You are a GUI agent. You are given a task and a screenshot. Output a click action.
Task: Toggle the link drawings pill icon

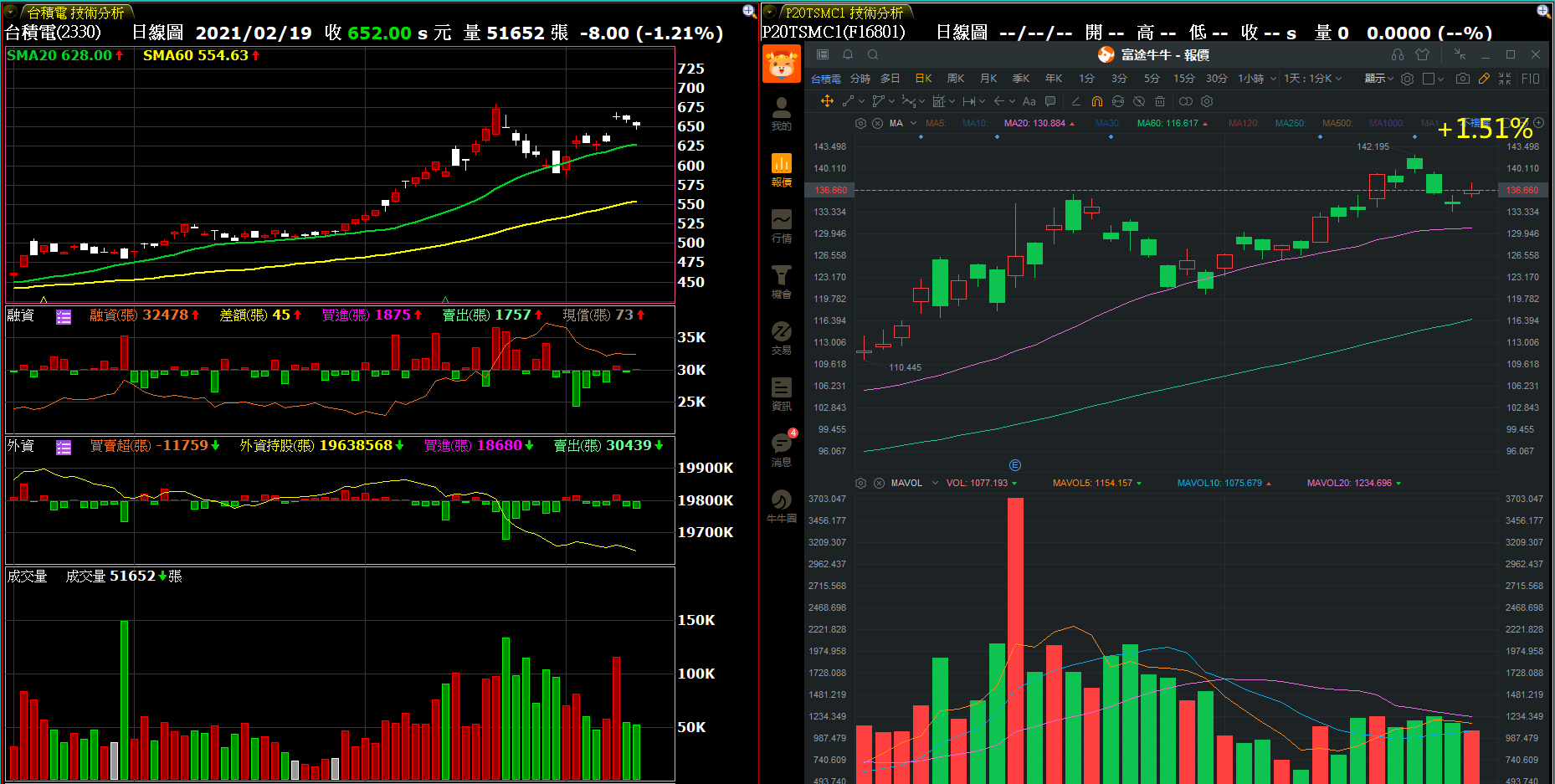(1186, 101)
